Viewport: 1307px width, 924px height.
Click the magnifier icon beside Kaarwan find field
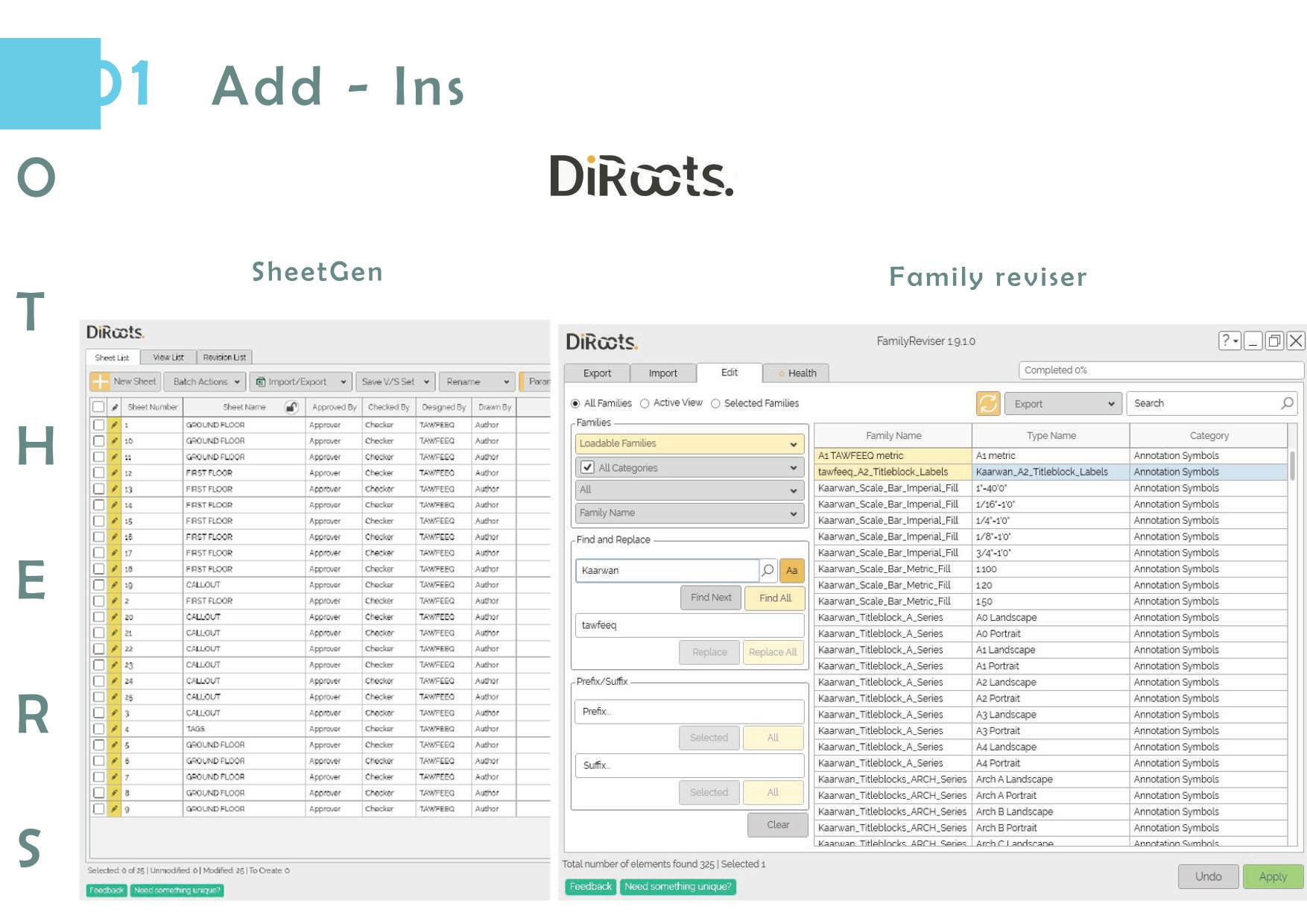[768, 570]
